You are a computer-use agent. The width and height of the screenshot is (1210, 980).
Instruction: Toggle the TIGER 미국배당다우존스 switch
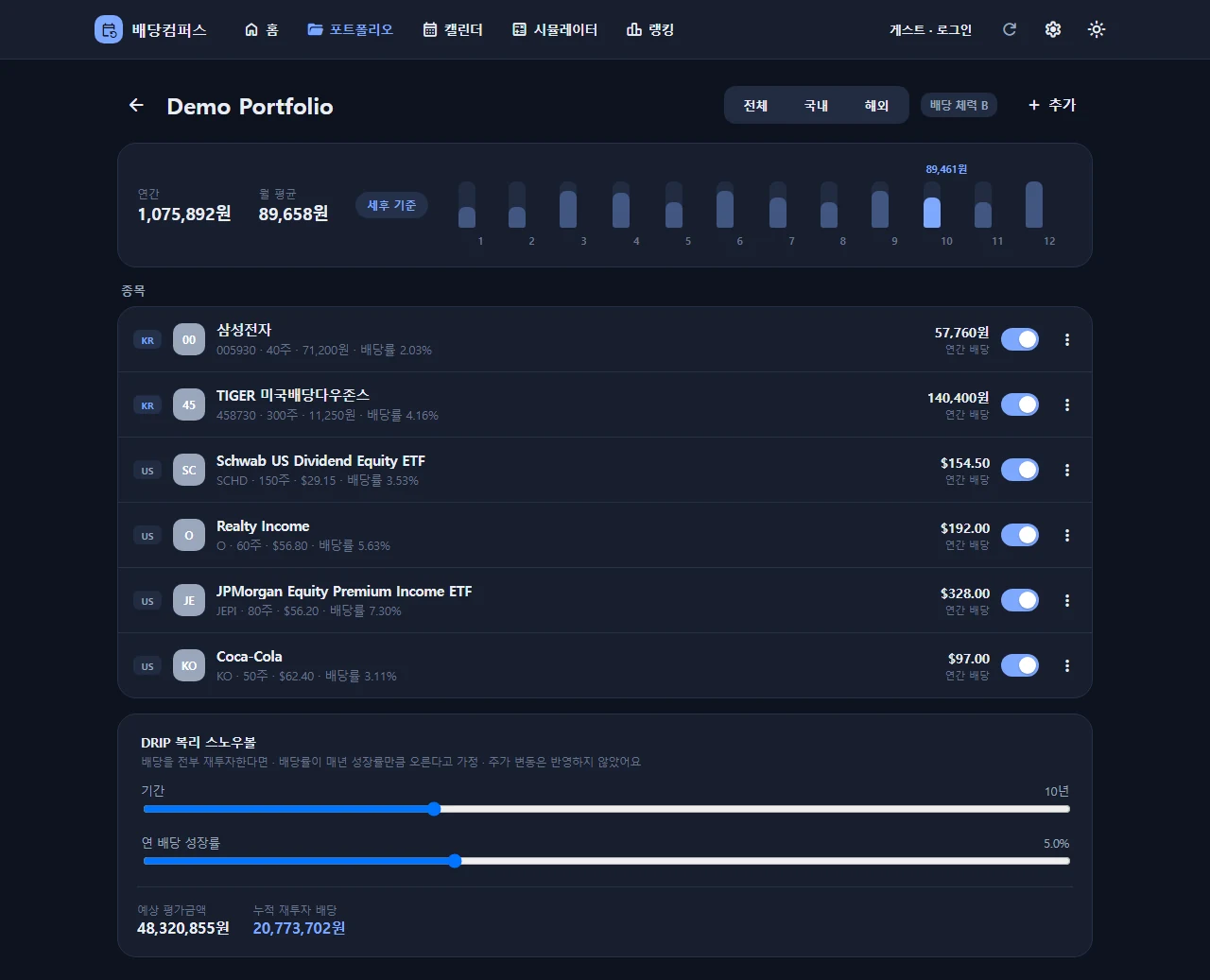1020,404
